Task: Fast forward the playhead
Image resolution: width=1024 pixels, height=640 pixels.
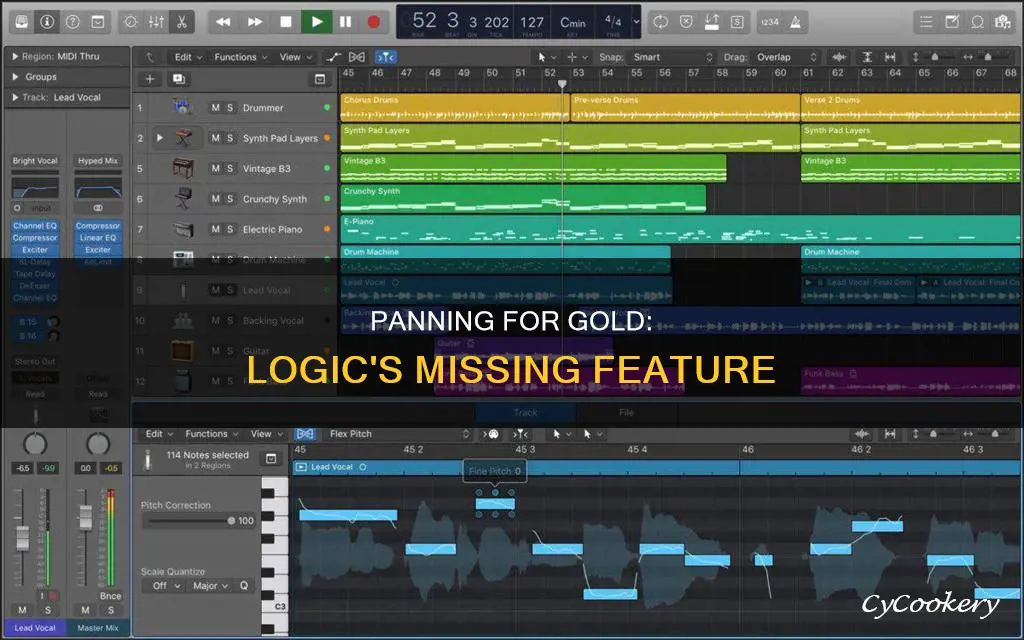Action: pos(255,22)
